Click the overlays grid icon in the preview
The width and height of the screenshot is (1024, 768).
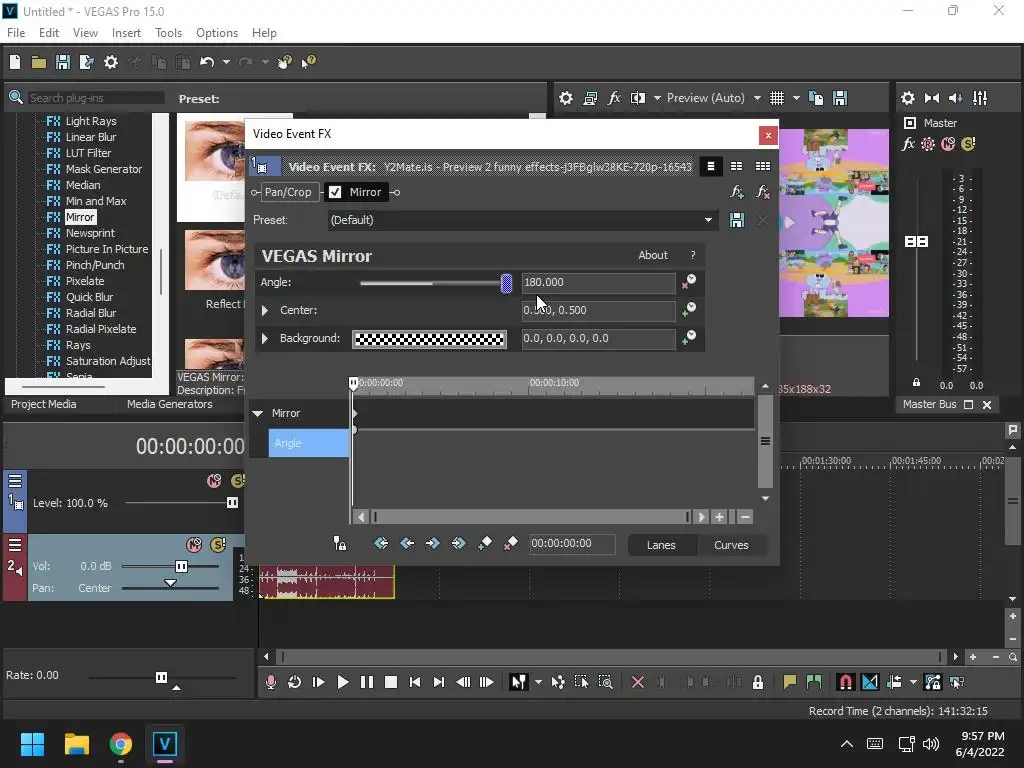point(776,98)
